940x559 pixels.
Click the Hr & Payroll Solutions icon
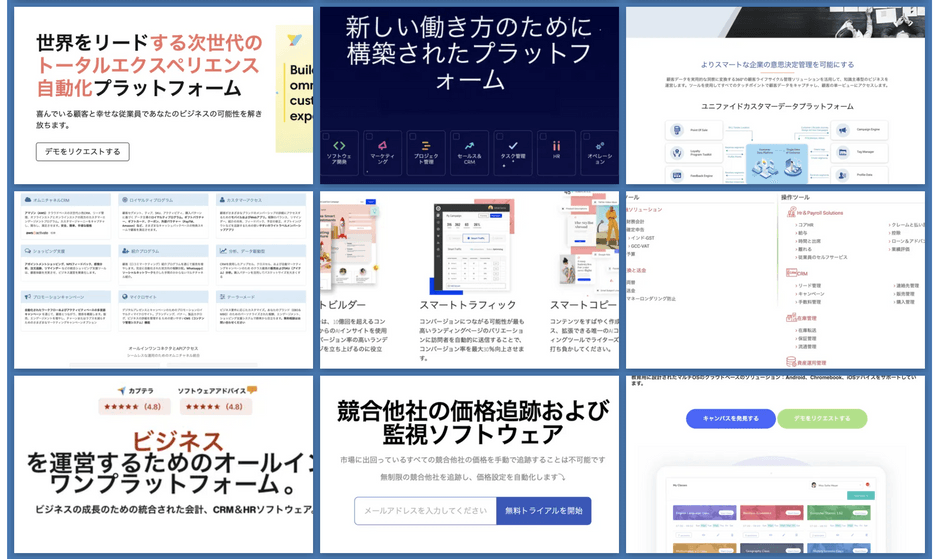click(x=791, y=212)
